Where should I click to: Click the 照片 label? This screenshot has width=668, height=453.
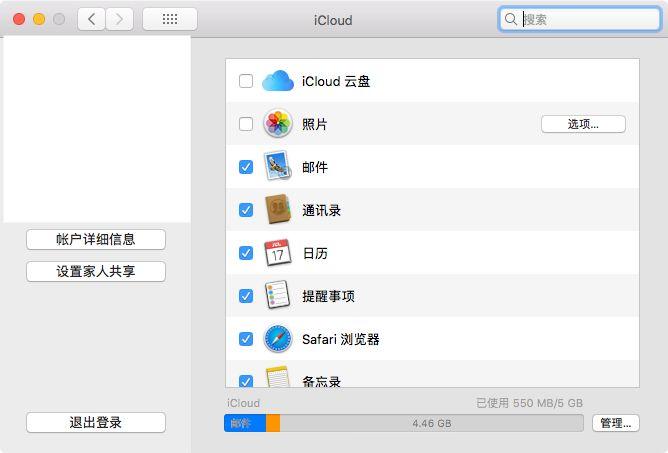pos(314,124)
